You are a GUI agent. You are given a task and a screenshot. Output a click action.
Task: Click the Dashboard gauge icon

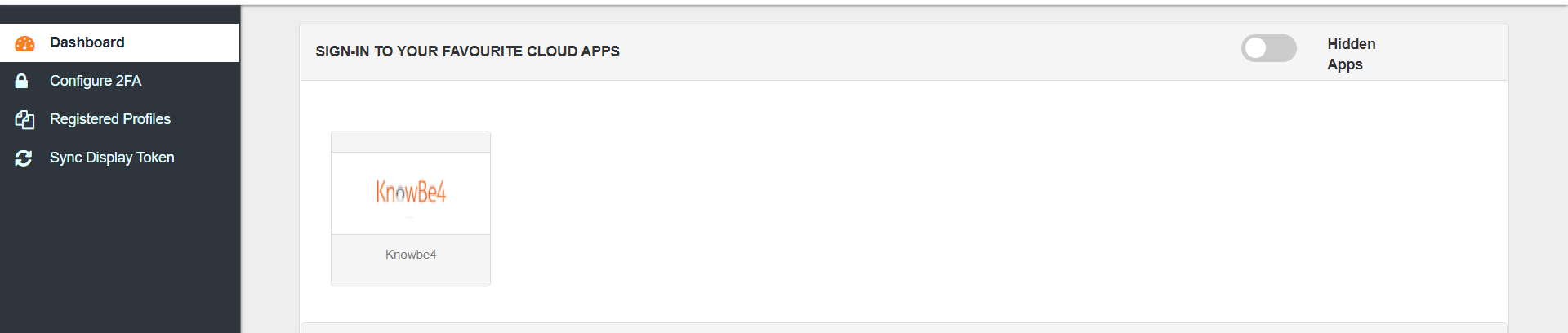tap(24, 43)
